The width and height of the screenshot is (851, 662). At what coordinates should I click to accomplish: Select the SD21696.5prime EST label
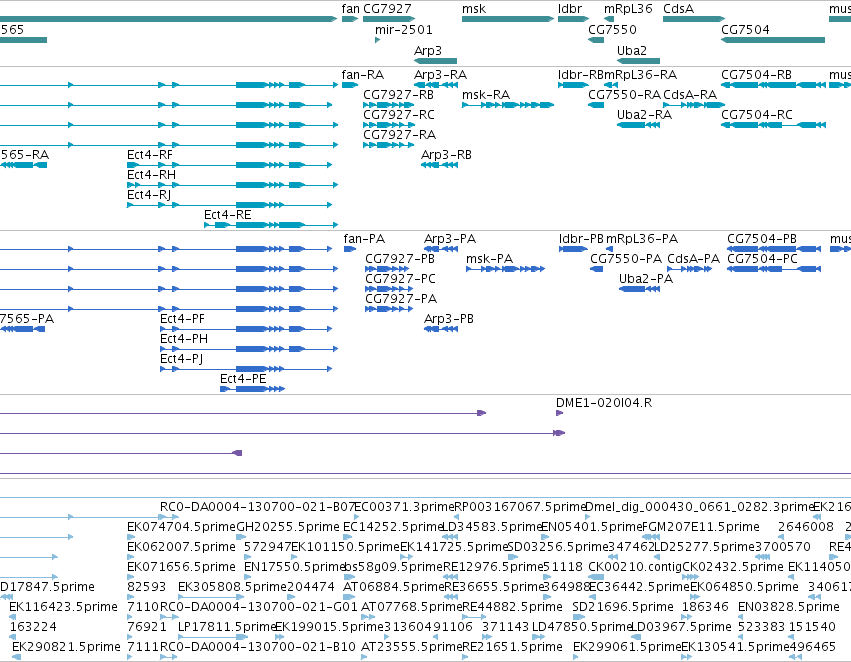[x=623, y=607]
